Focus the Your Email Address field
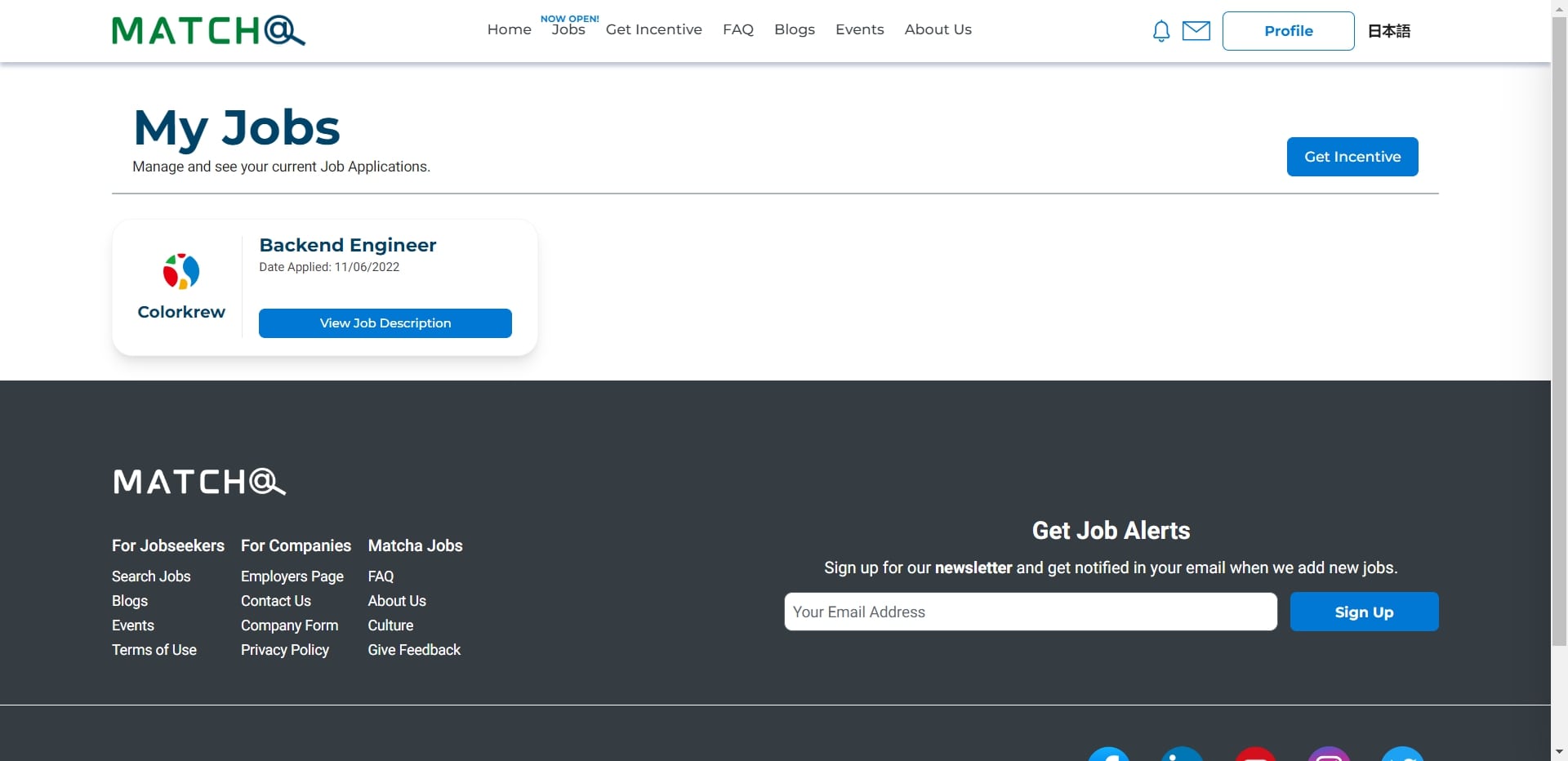 (1031, 612)
